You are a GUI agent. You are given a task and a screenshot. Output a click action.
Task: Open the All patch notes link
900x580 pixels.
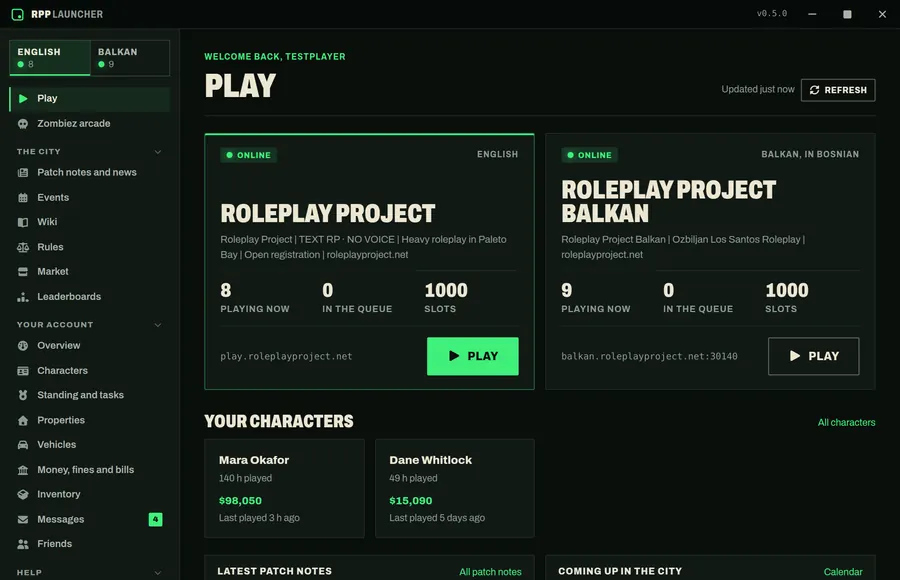pyautogui.click(x=490, y=572)
